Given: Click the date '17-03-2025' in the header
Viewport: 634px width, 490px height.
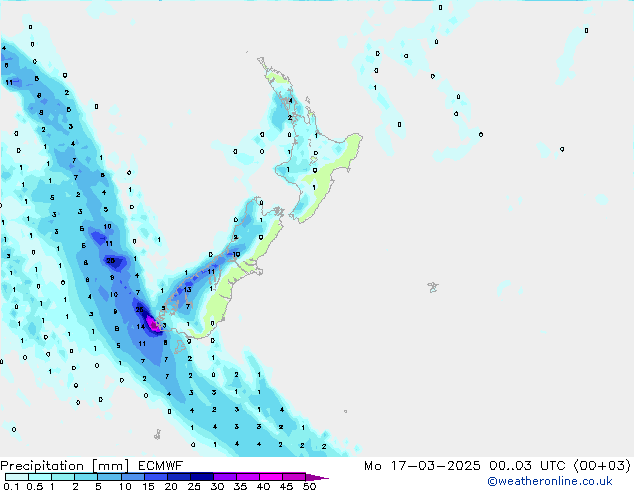Looking at the screenshot, I should [435, 466].
